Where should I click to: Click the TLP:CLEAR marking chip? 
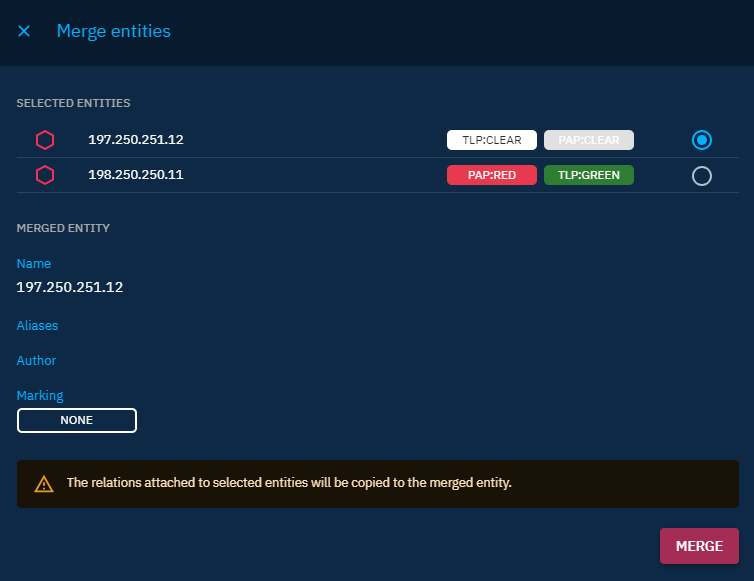pos(491,140)
